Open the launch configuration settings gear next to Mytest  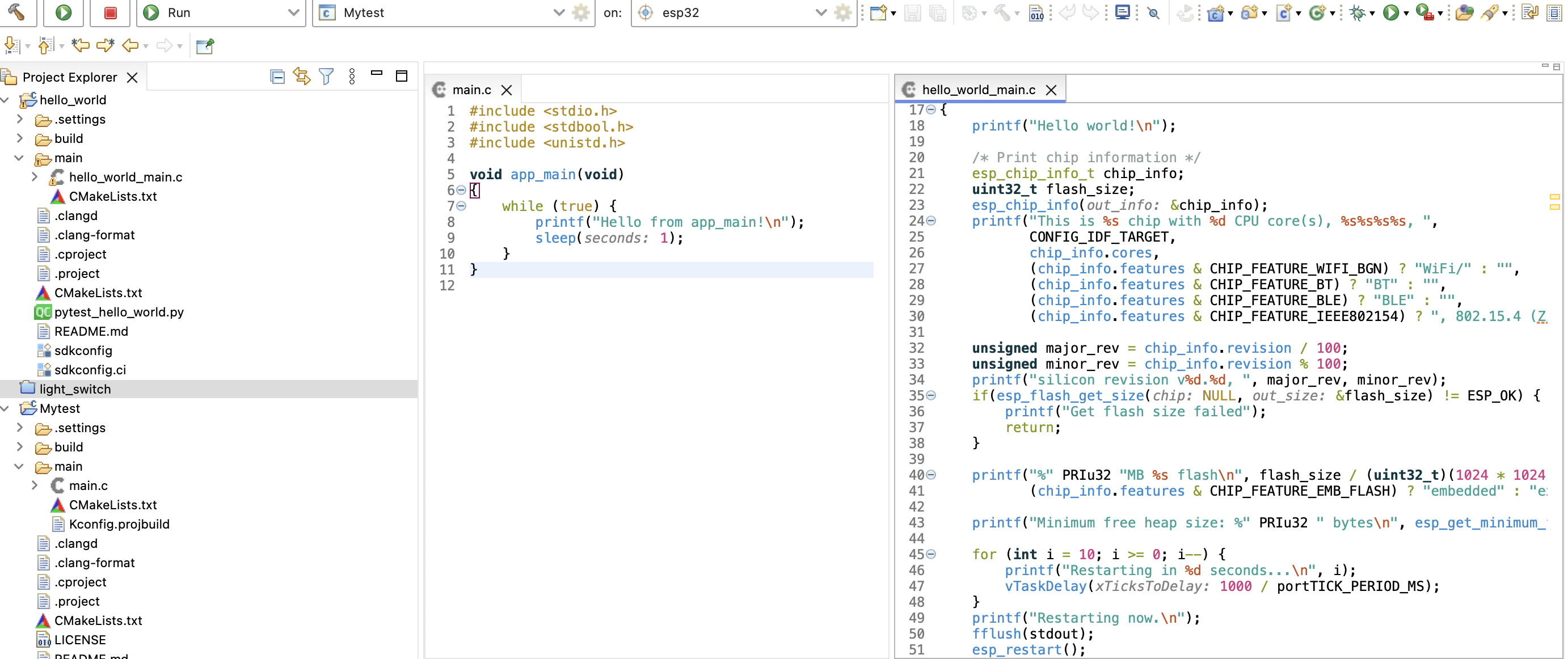click(x=581, y=12)
